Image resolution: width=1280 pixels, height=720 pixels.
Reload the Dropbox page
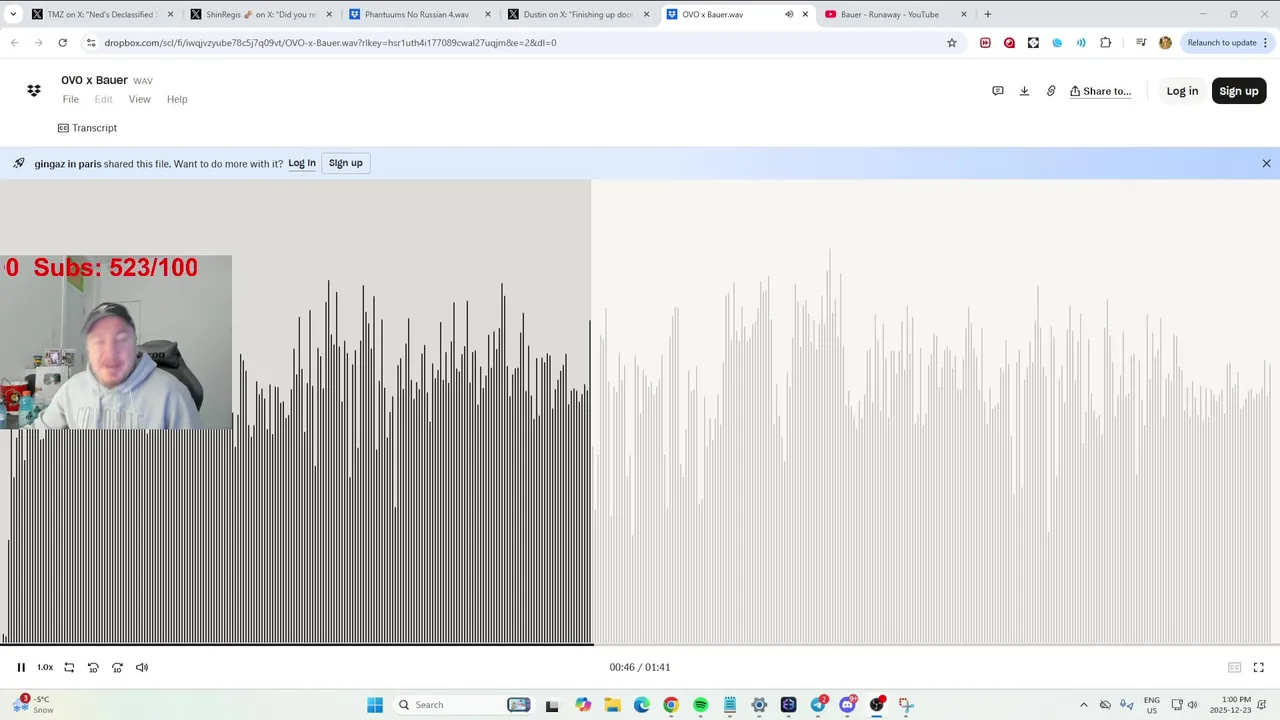pyautogui.click(x=62, y=43)
